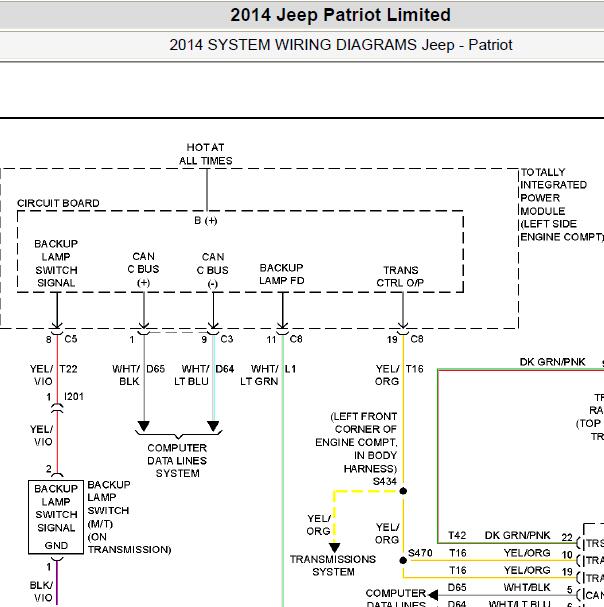Click "WHT/BLK" beside pin 5
Screen dimensions: 604x607
[527, 588]
